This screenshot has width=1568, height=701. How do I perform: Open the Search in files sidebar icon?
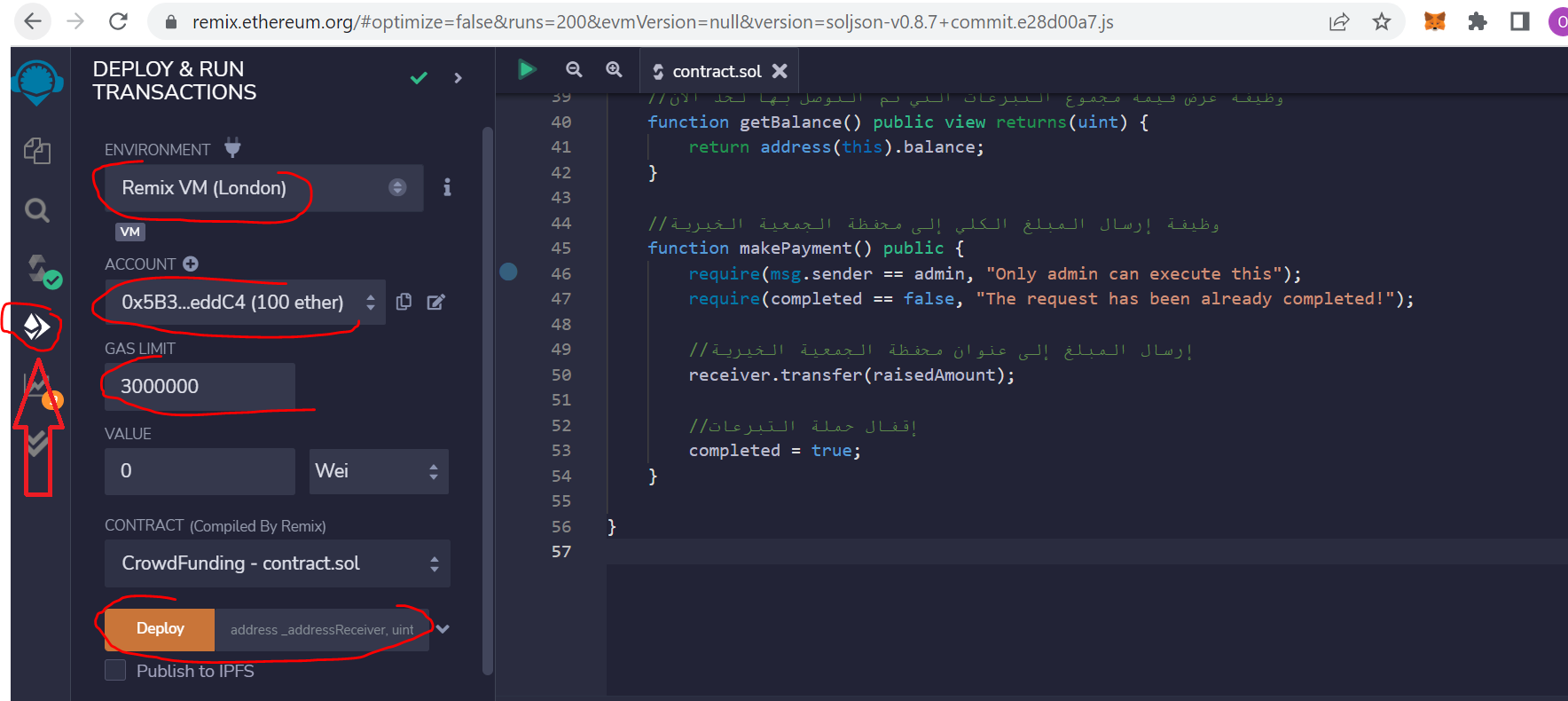click(x=36, y=210)
